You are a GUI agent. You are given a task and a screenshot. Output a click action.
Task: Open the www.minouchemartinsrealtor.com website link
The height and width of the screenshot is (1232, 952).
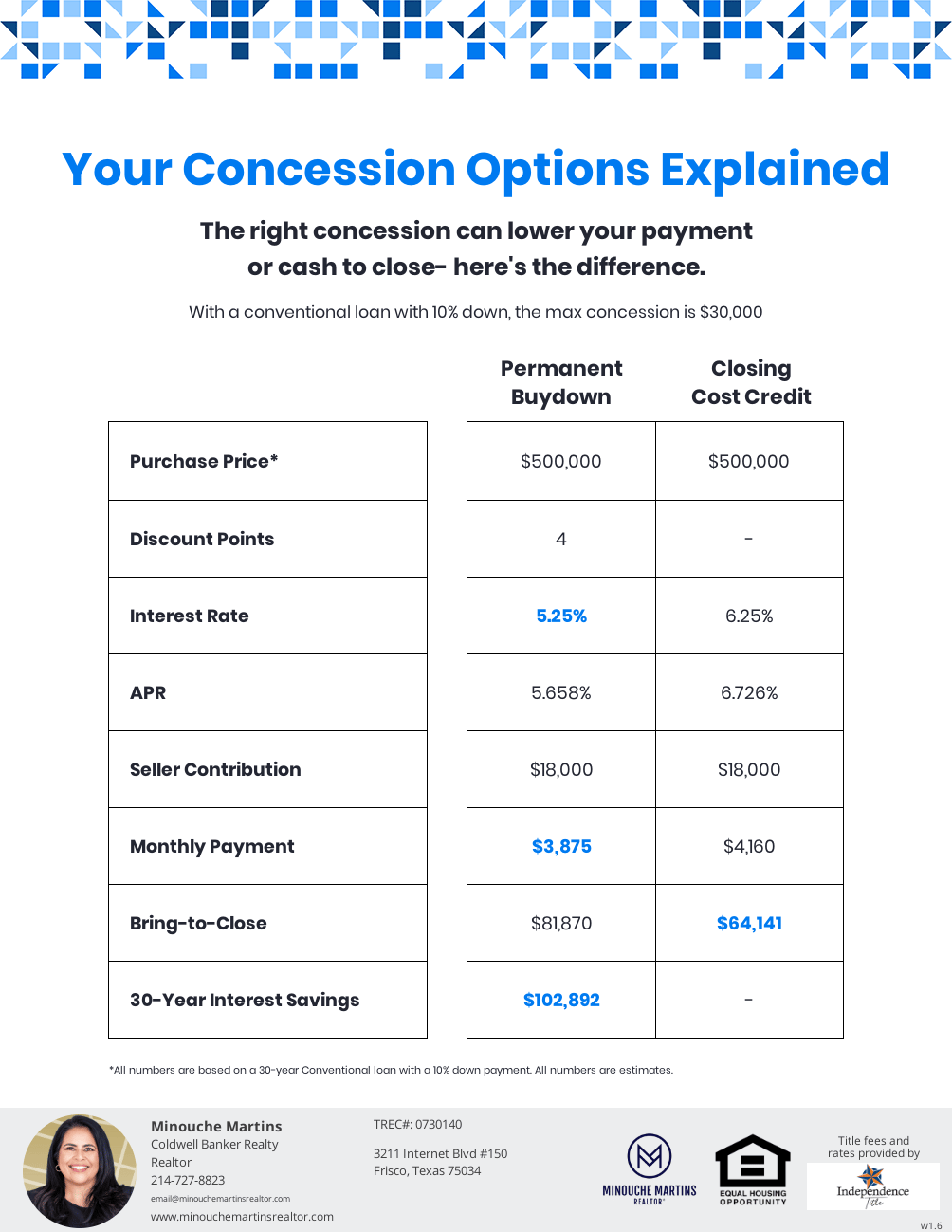coord(242,1217)
